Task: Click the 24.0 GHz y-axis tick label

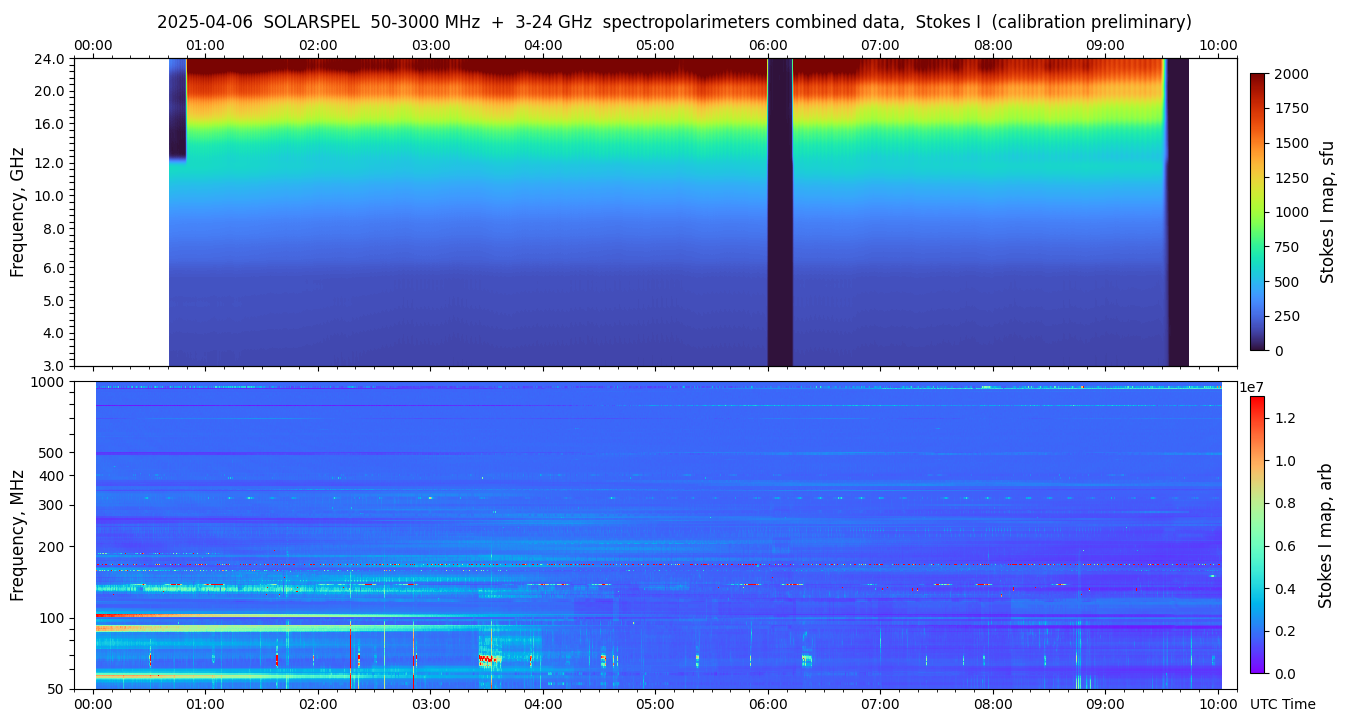Action: click(50, 59)
